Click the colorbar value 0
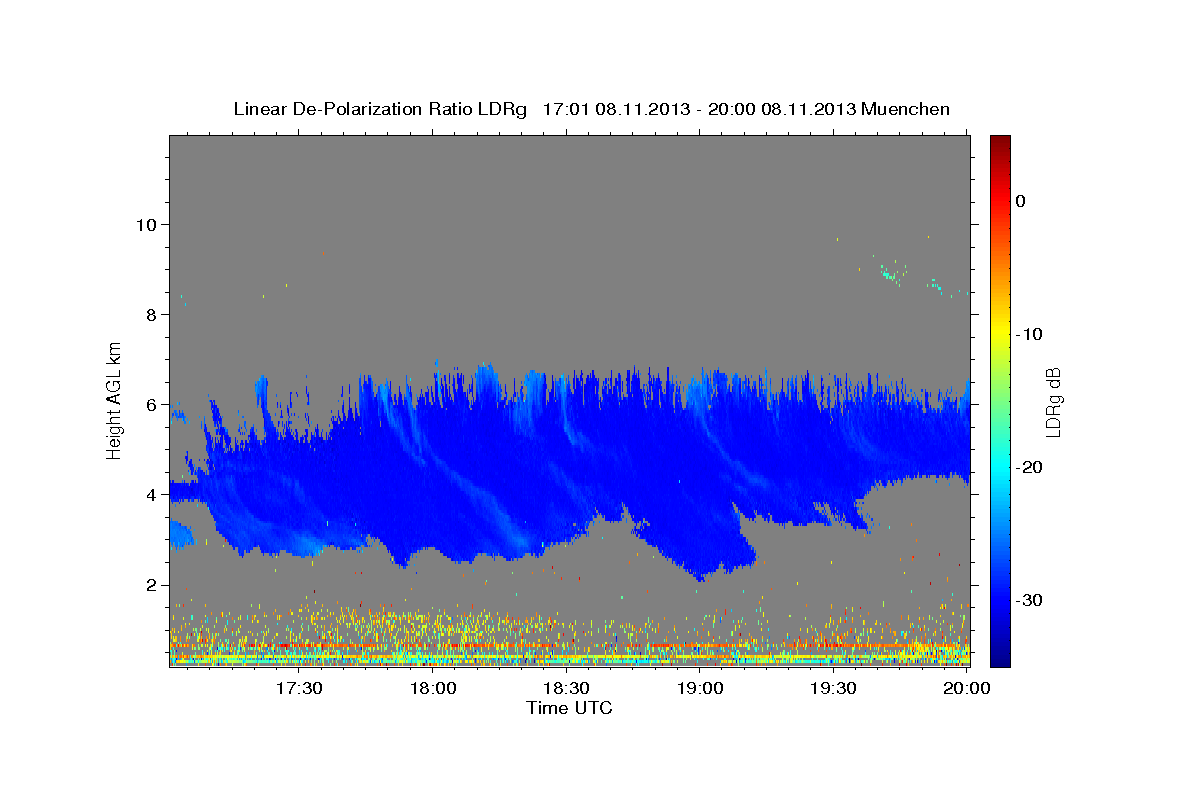 [x=1021, y=201]
